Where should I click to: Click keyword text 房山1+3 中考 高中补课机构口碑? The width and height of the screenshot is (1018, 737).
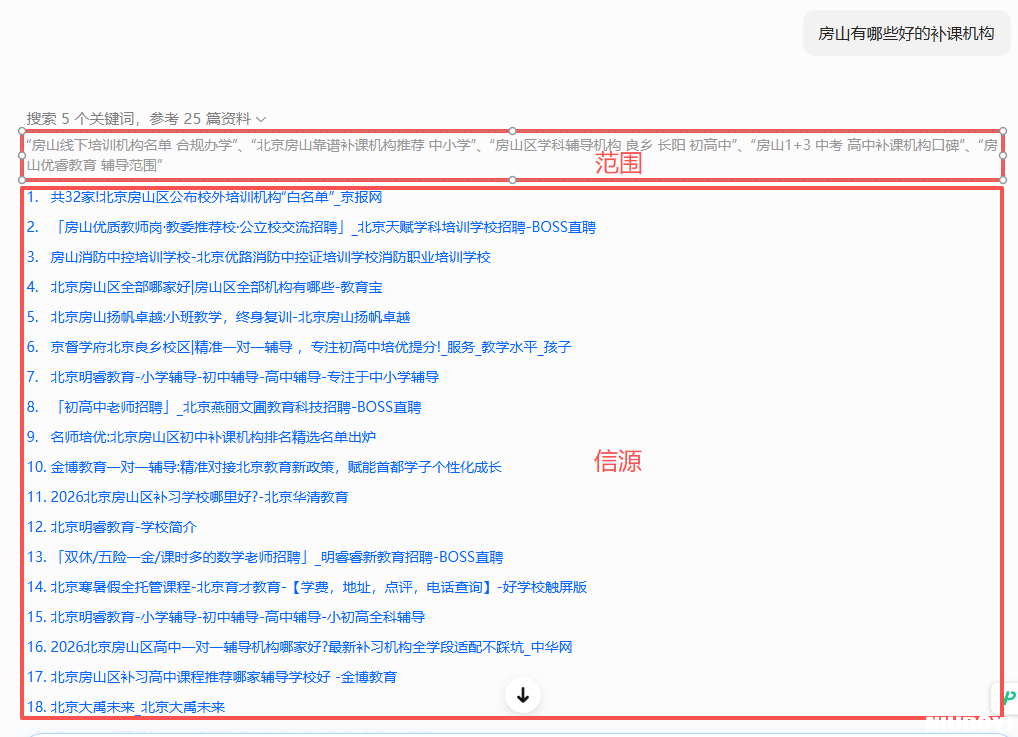858,145
